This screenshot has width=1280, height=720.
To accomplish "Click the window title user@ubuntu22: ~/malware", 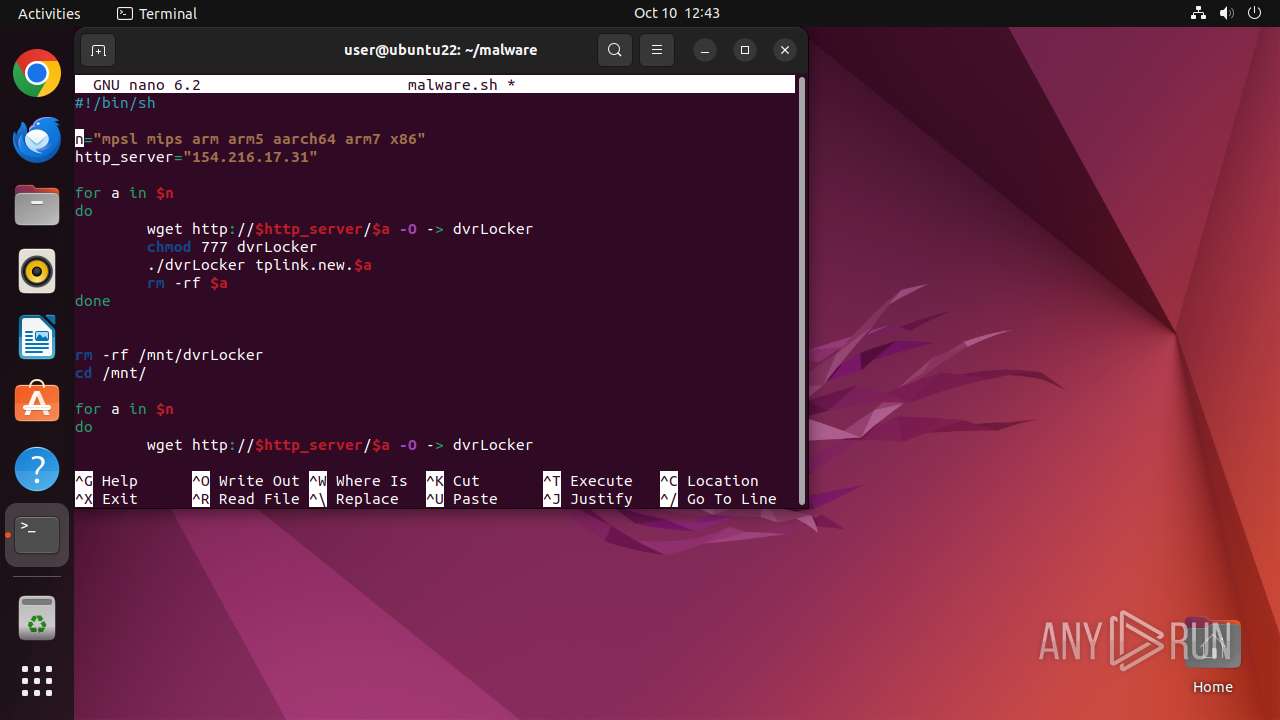I will pyautogui.click(x=441, y=50).
